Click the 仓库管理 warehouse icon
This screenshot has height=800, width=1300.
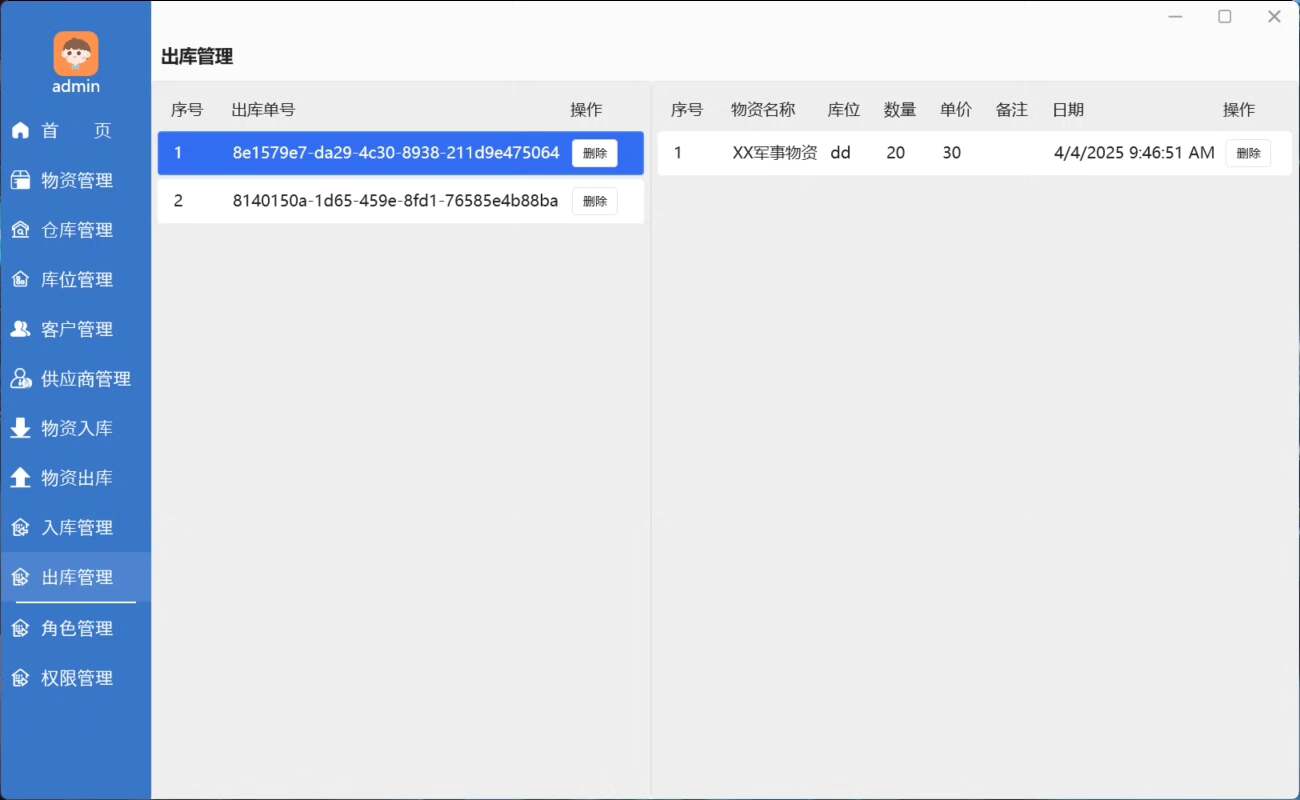click(x=20, y=230)
